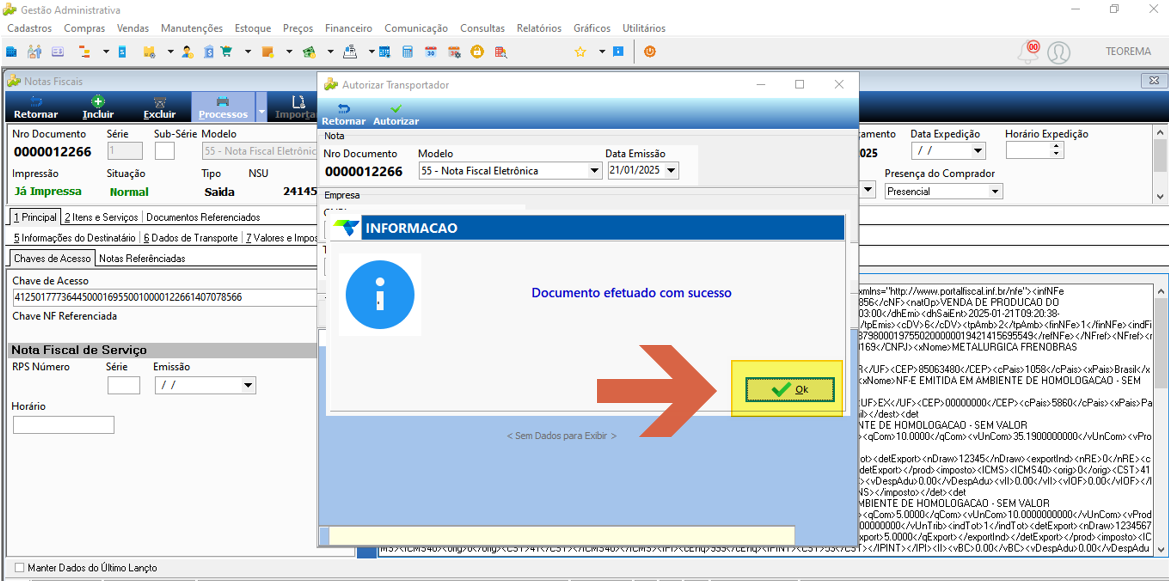The image size is (1169, 581).
Task: Switch to the 2 Itens e Serviços tab
Action: click(101, 218)
